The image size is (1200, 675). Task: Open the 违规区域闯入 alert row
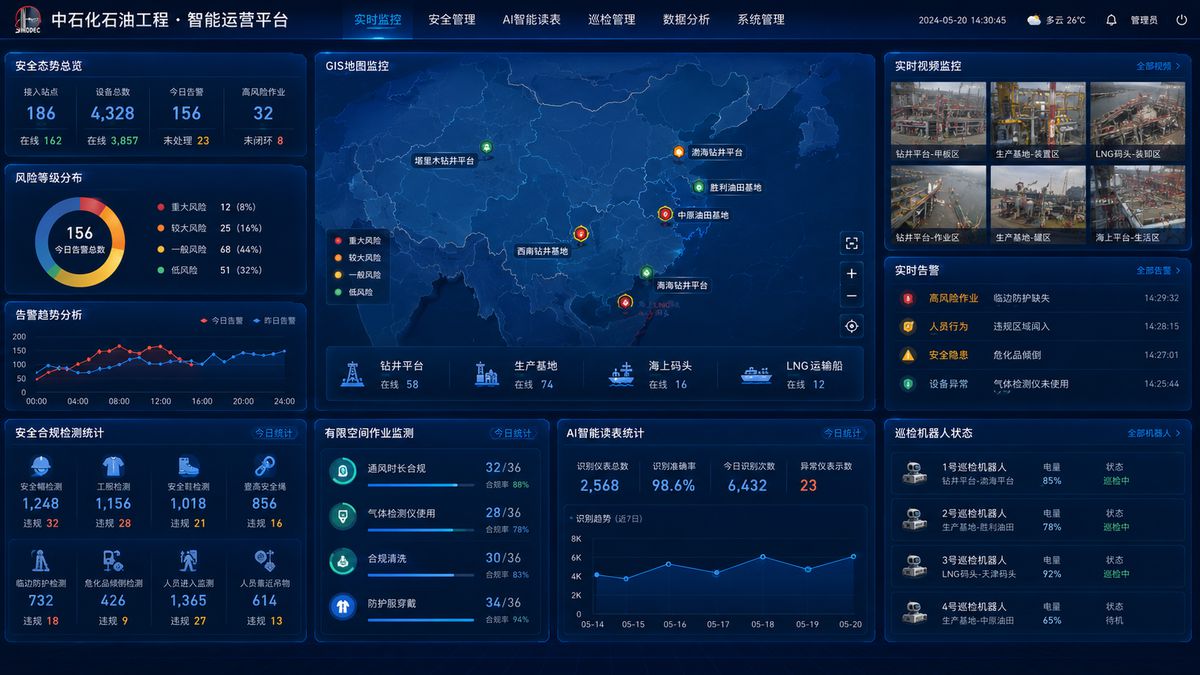coord(1037,326)
